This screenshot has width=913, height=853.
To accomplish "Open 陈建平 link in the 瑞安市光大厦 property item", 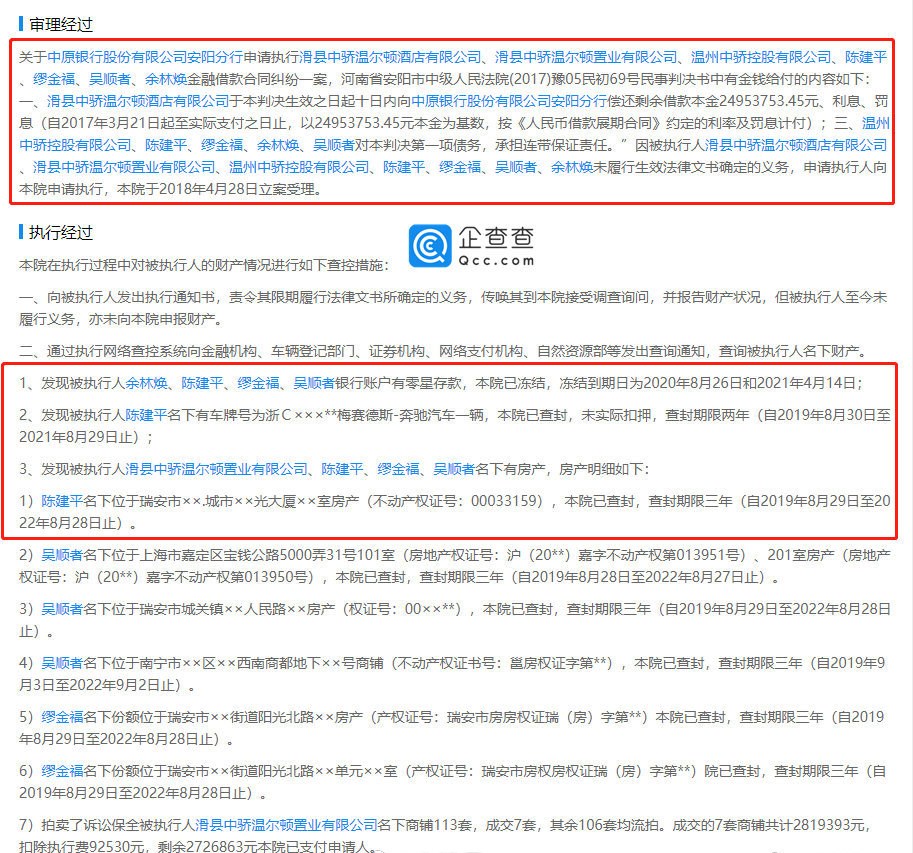I will pos(62,501).
